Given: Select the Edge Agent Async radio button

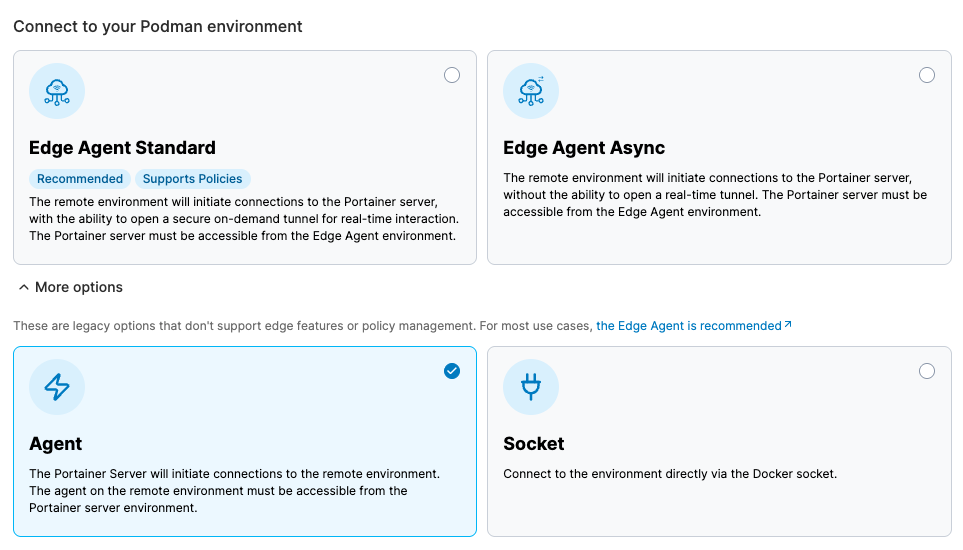Looking at the screenshot, I should (927, 75).
